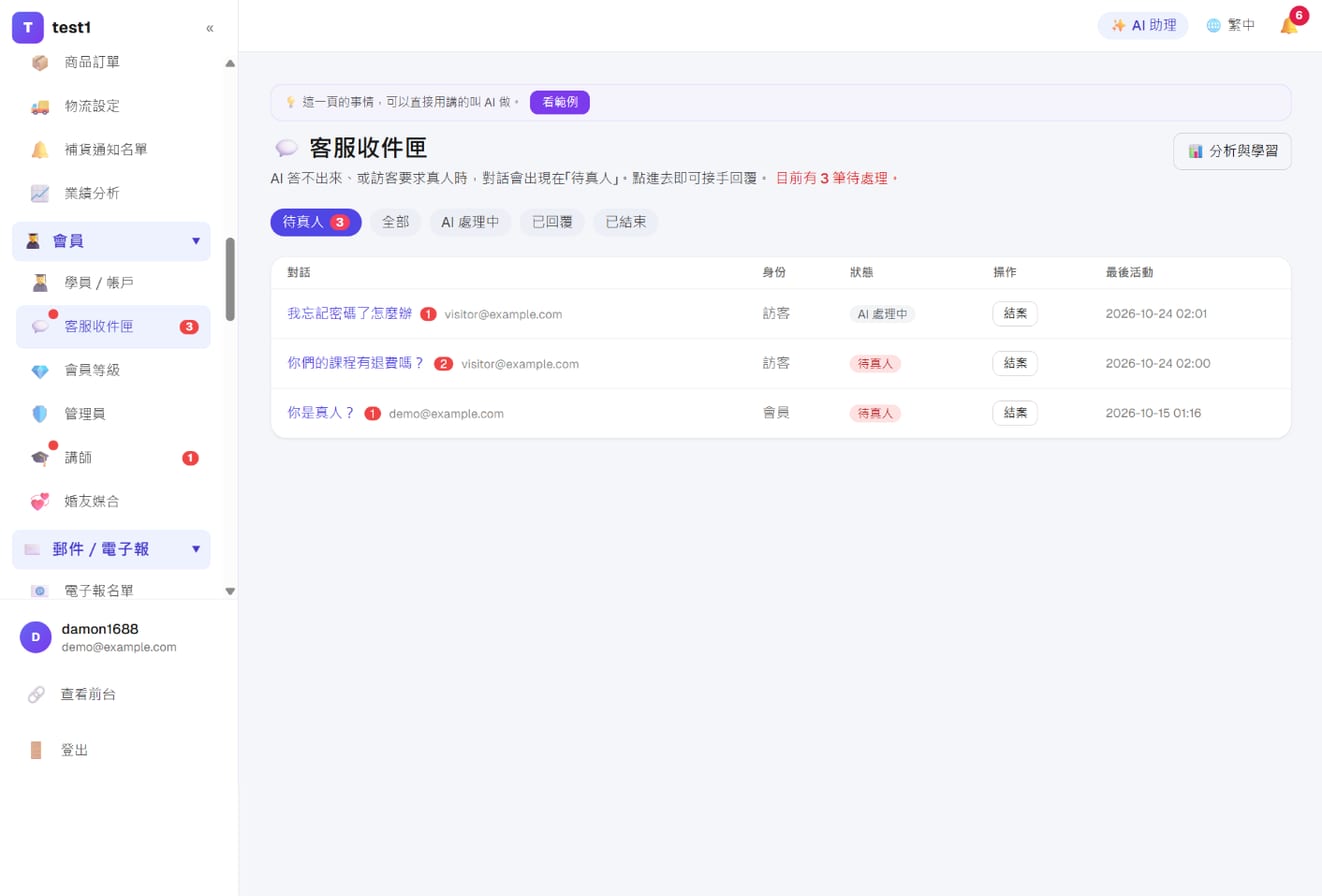This screenshot has height=896, width=1322.
Task: Open conversation 你是真人？
Action: [x=321, y=413]
